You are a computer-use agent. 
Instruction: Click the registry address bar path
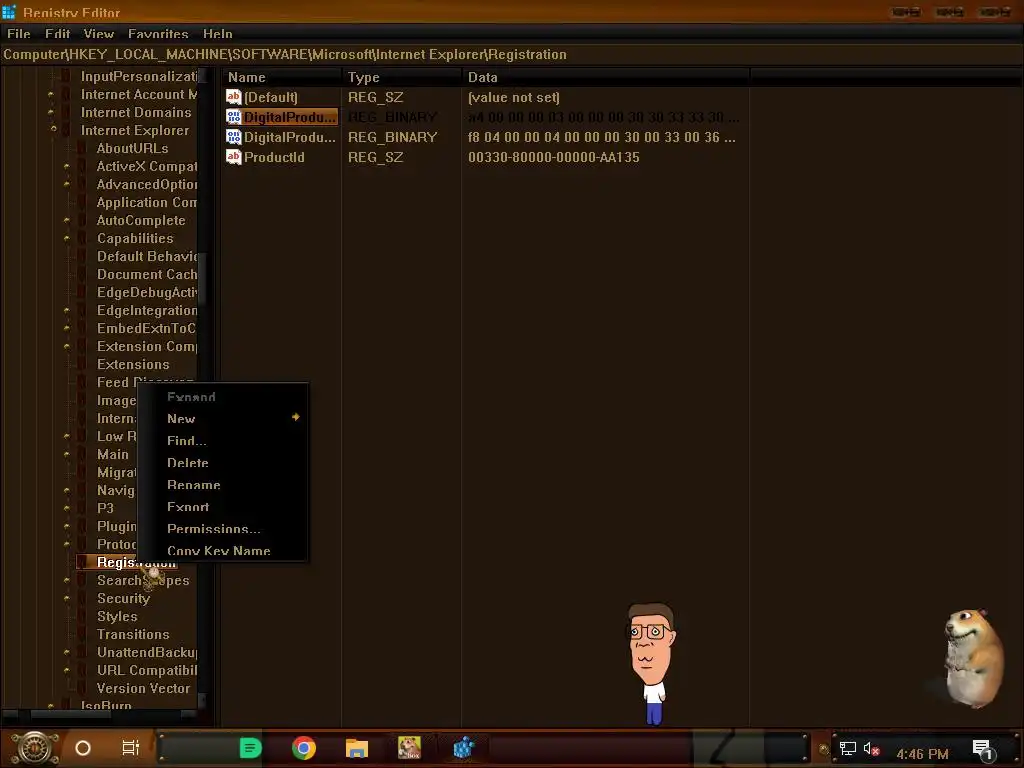coord(285,55)
